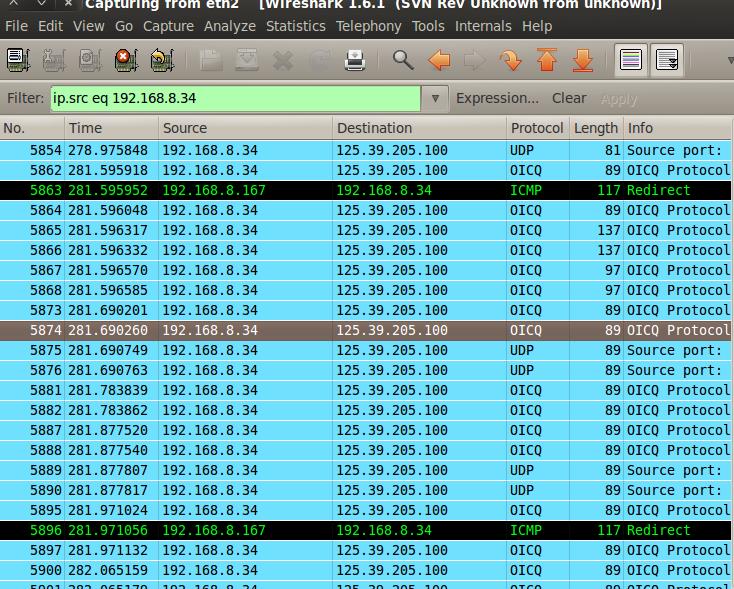The image size is (734, 589).
Task: Open the Go menu
Action: [124, 26]
